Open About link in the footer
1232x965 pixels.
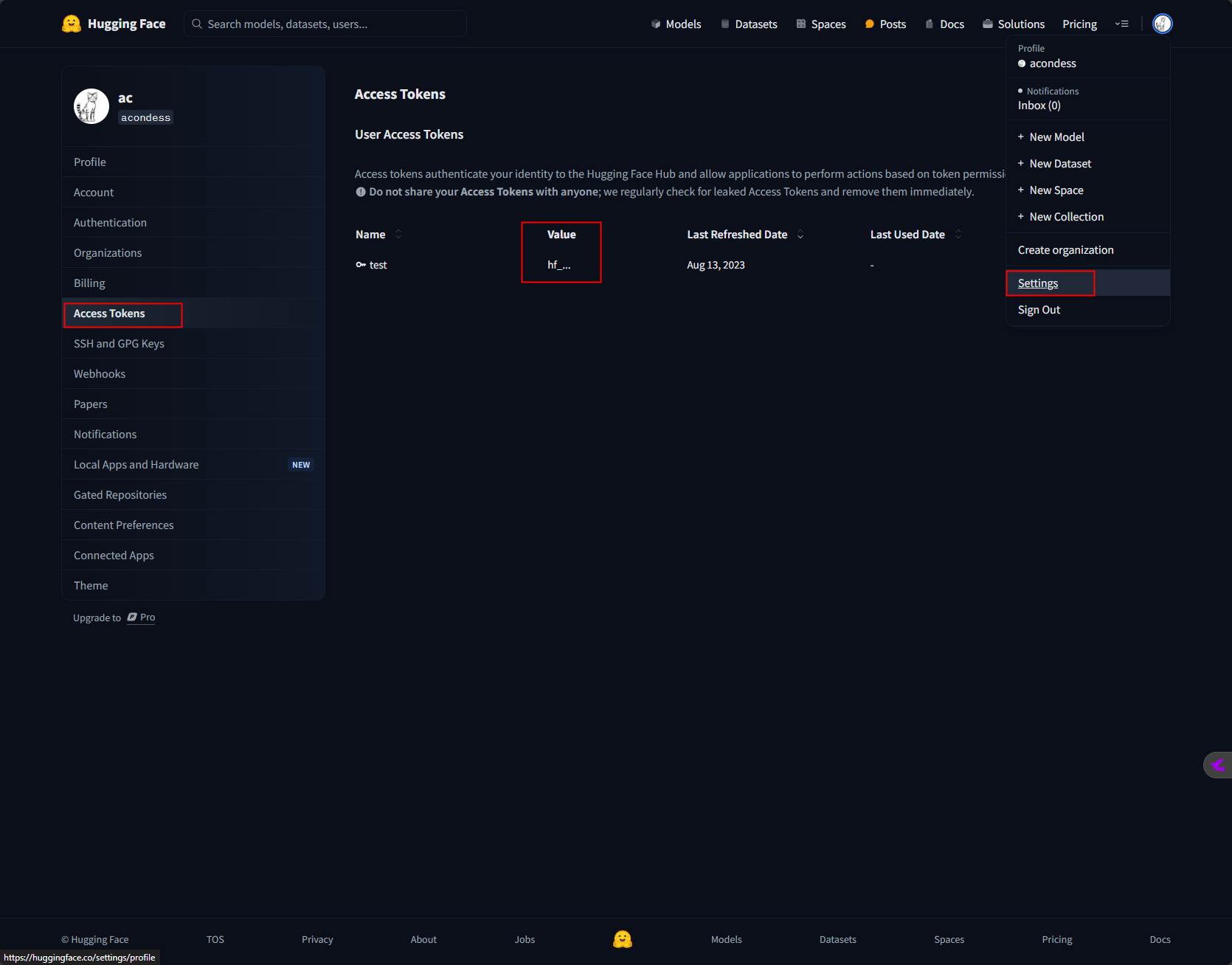click(x=423, y=939)
